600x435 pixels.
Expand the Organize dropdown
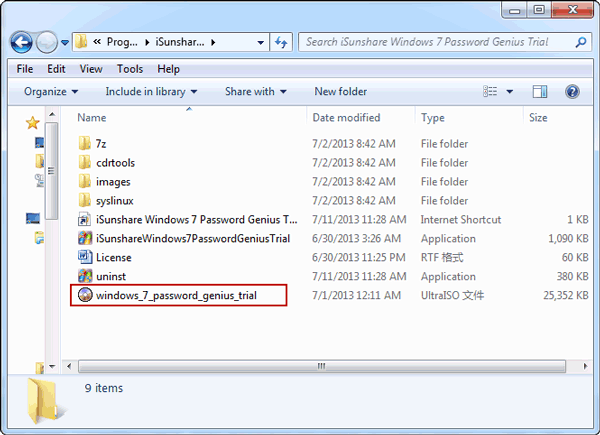pyautogui.click(x=51, y=92)
